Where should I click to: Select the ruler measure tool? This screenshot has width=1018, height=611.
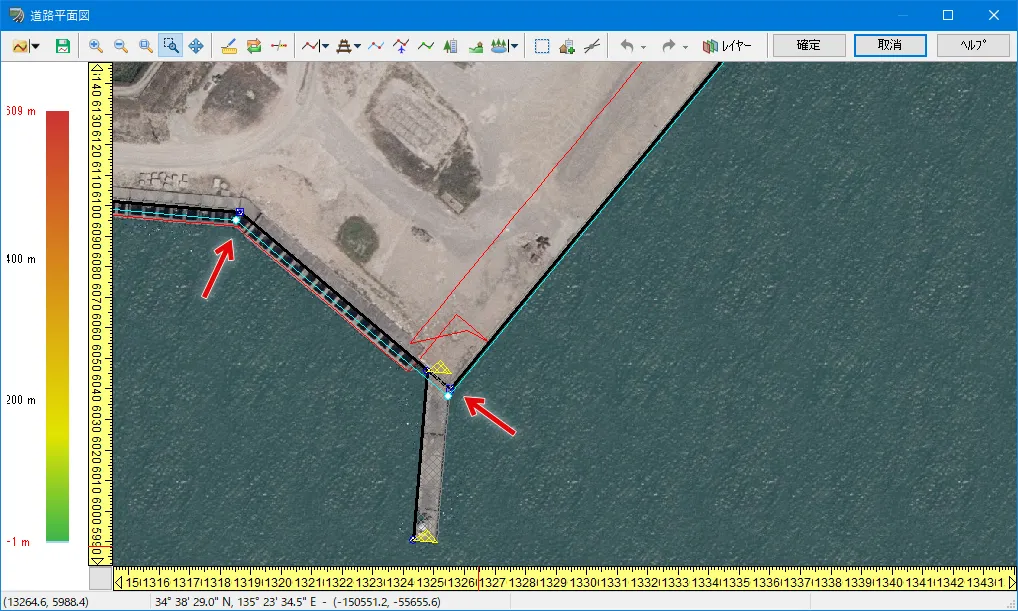tap(229, 46)
